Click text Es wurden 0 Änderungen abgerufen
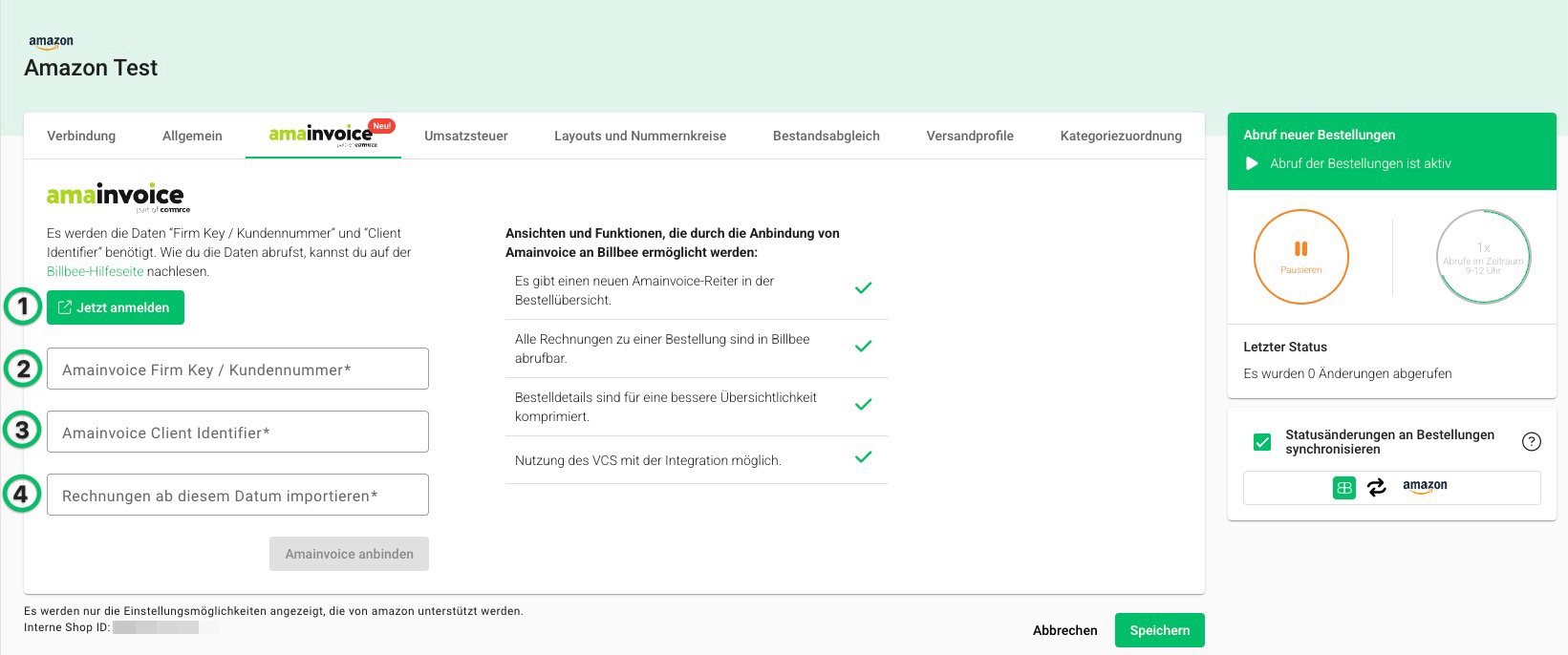 coord(1347,373)
